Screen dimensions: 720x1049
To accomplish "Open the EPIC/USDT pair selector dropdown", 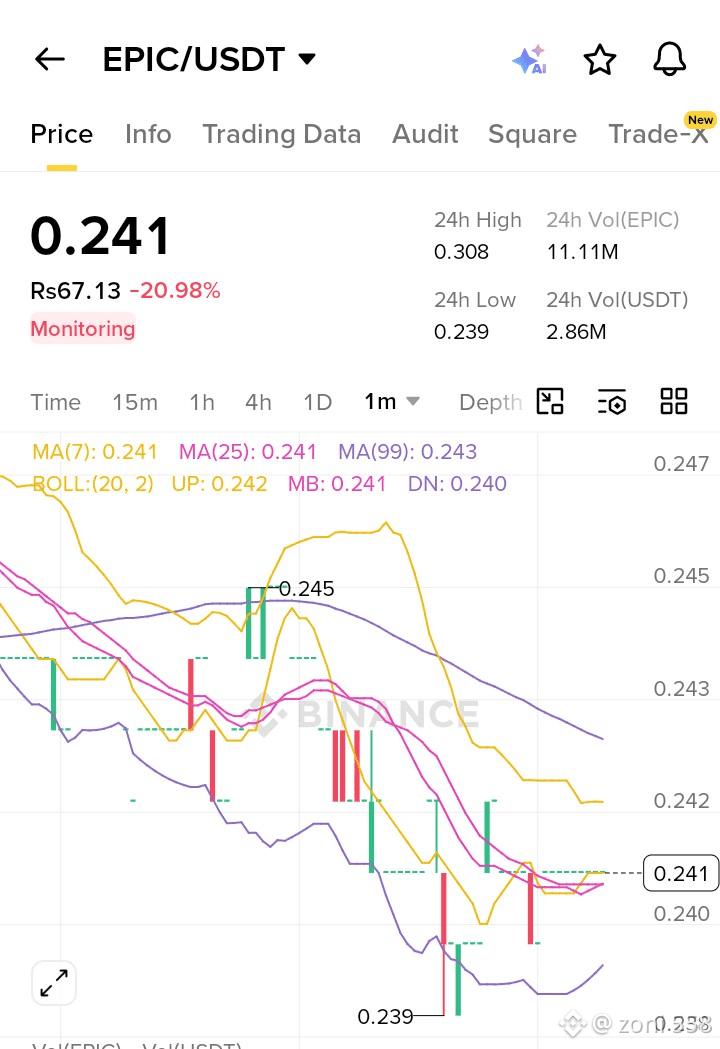I will point(209,60).
